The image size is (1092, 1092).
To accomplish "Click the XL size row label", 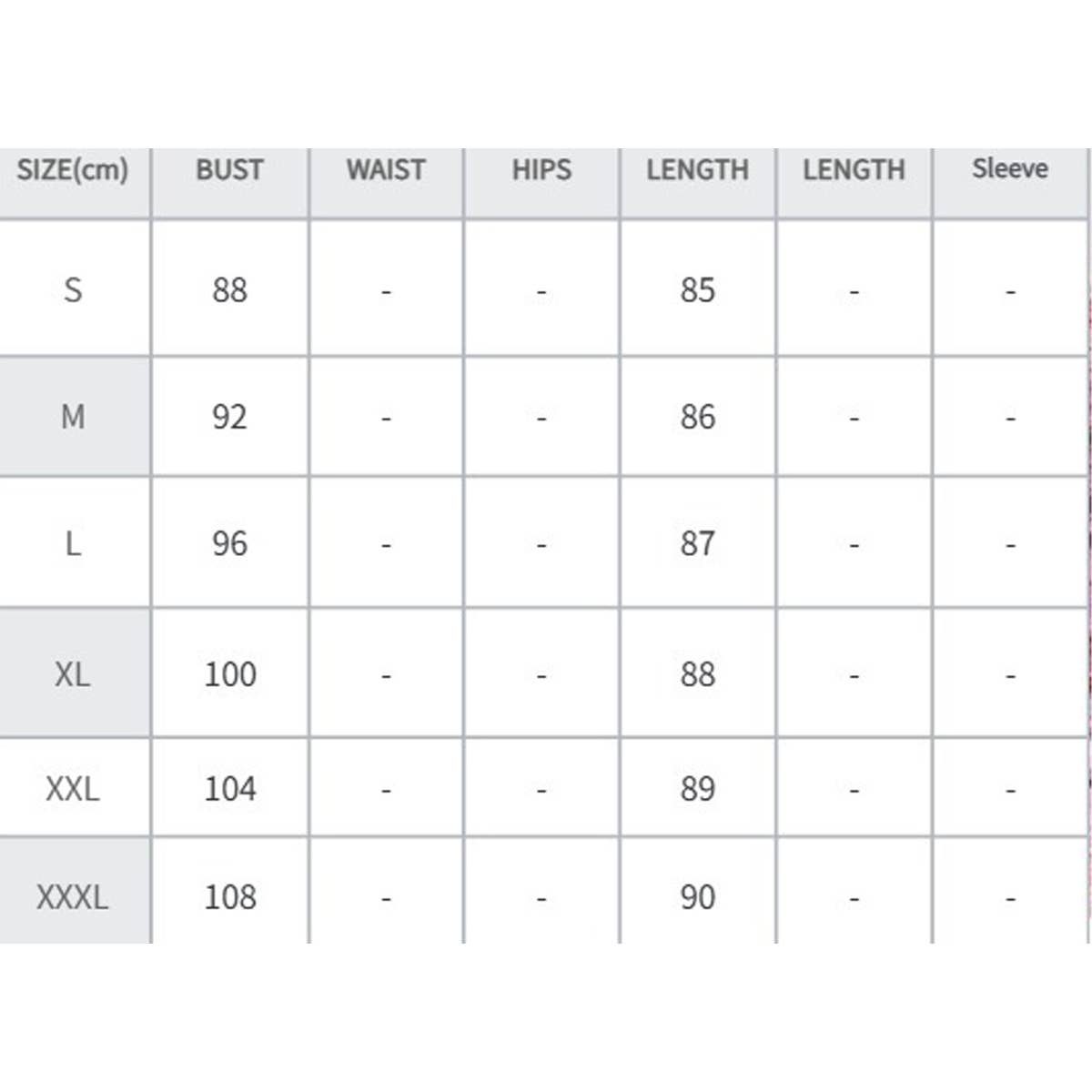I will pyautogui.click(x=73, y=674).
